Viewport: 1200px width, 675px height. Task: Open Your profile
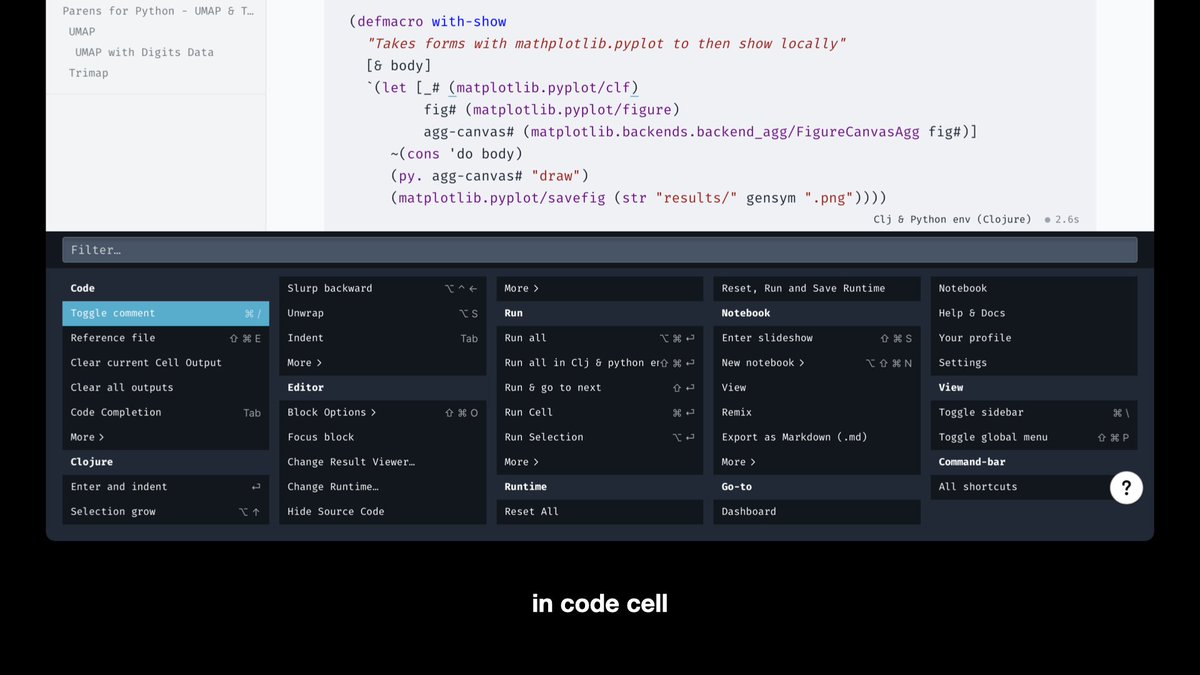coord(1033,338)
